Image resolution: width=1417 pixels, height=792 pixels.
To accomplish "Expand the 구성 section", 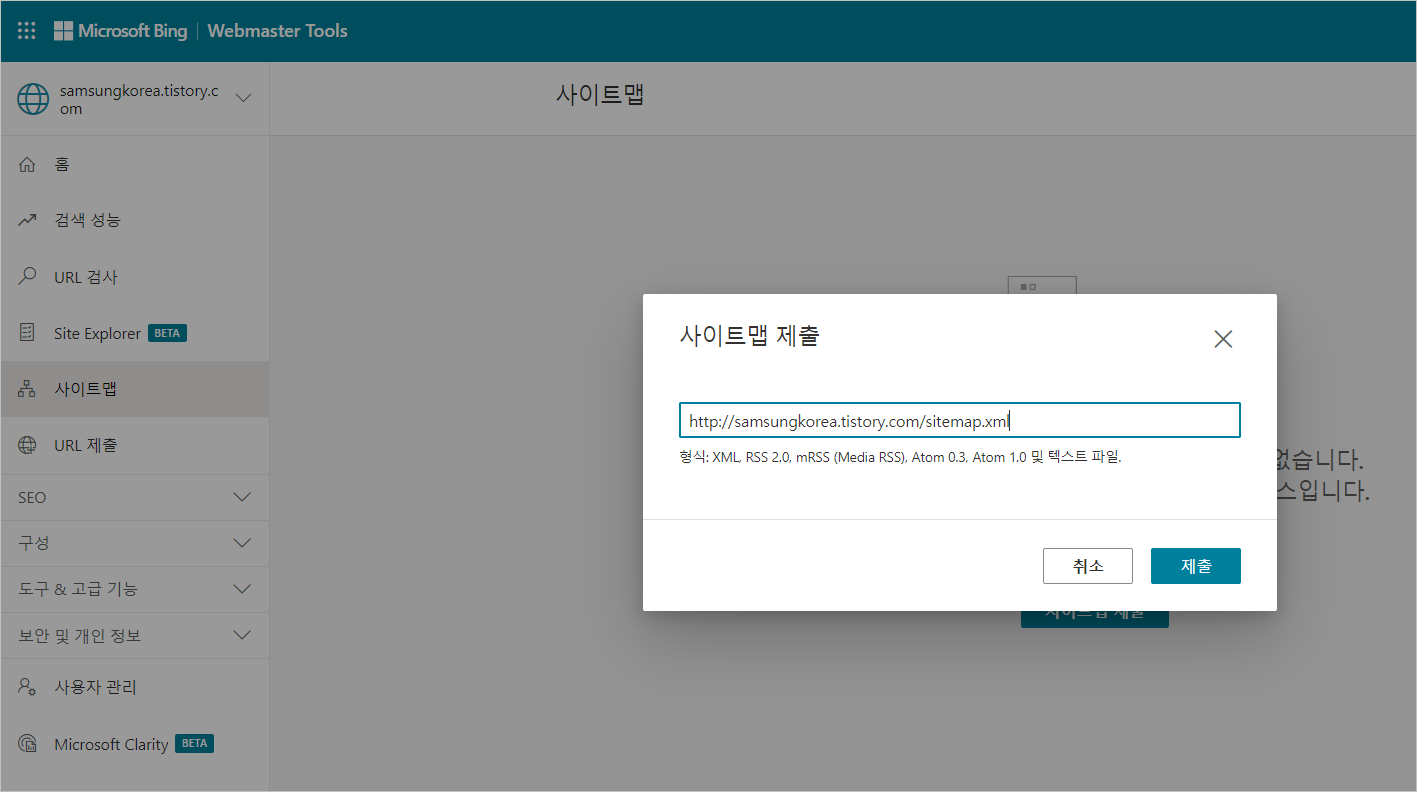I will pos(134,543).
